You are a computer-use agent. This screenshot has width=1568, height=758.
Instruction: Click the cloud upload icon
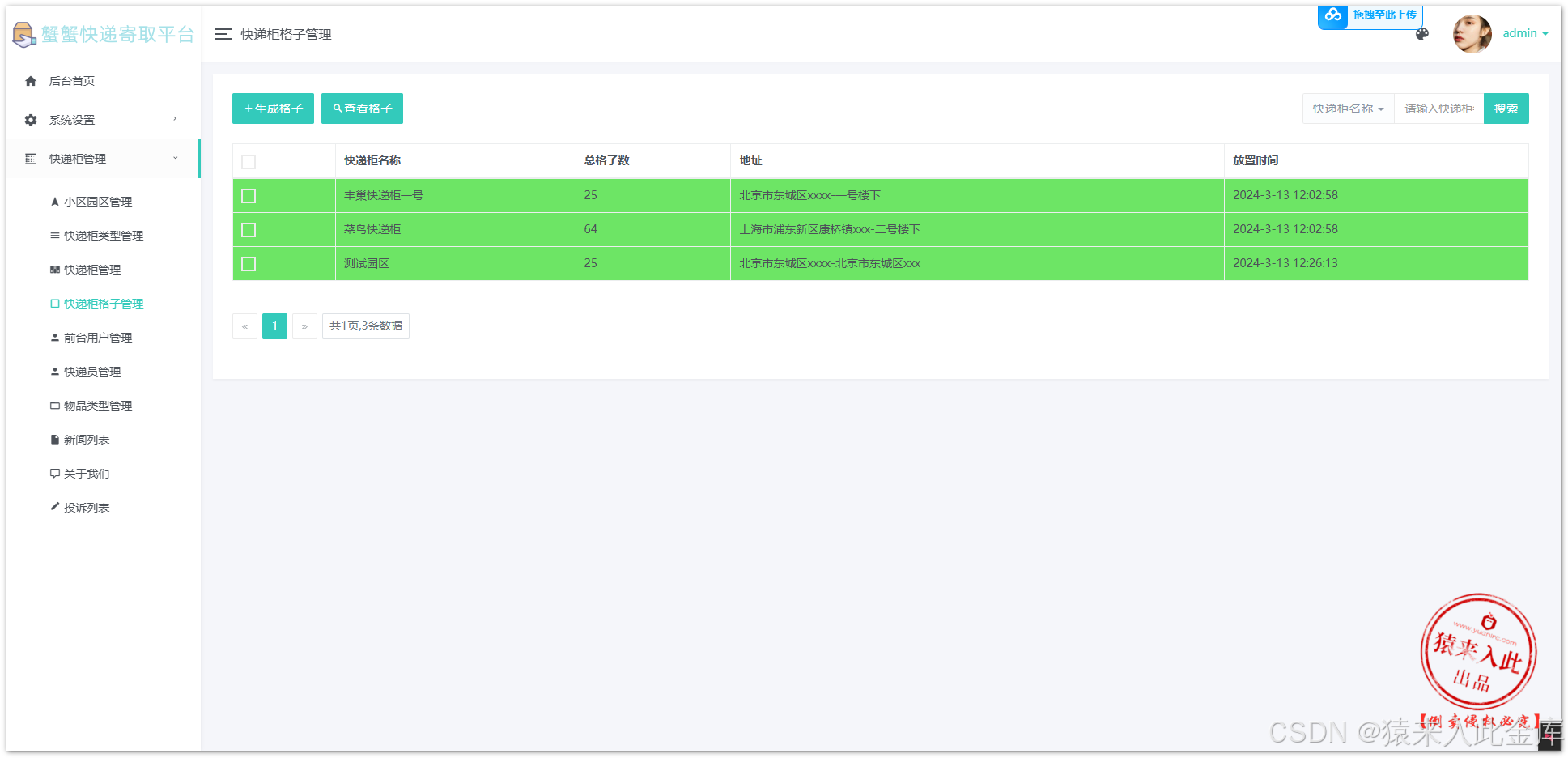(1332, 15)
